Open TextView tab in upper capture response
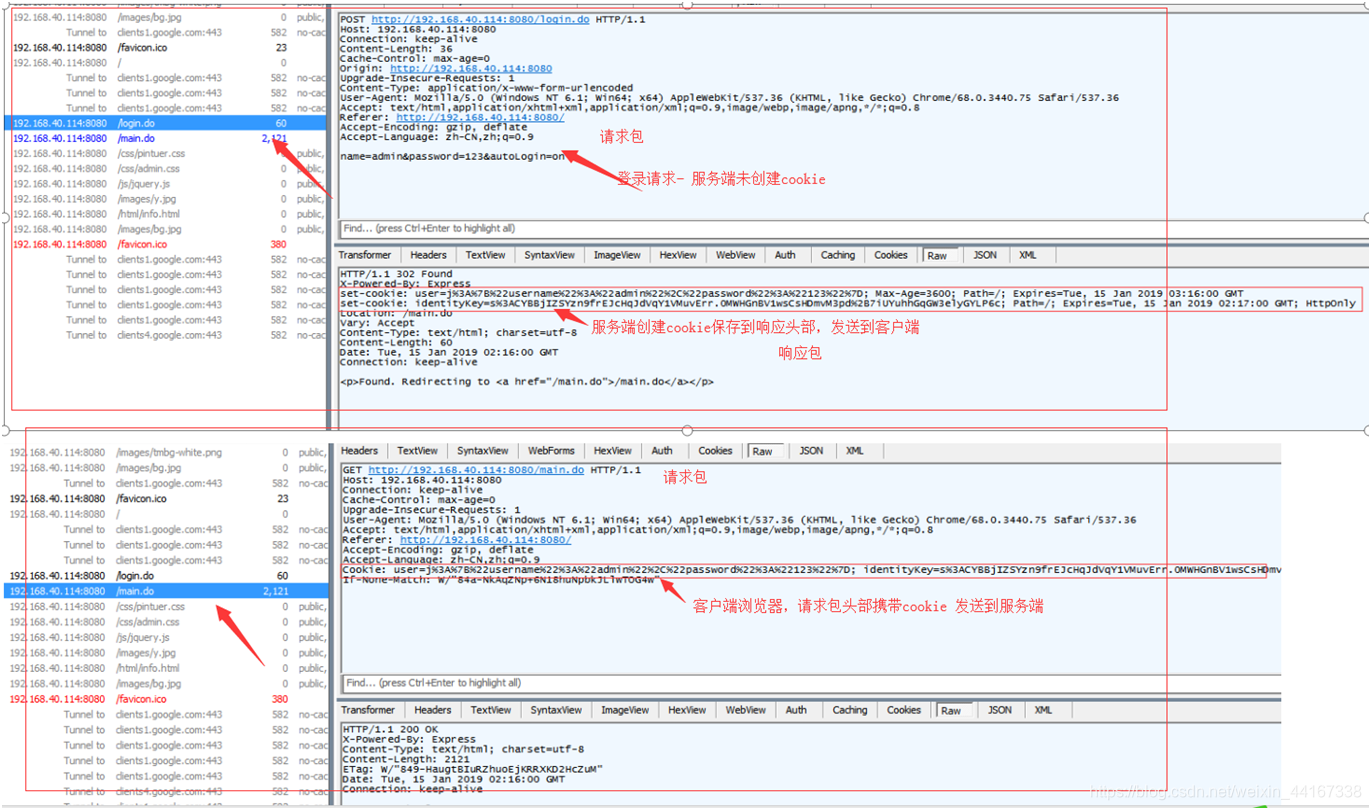 pyautogui.click(x=485, y=255)
